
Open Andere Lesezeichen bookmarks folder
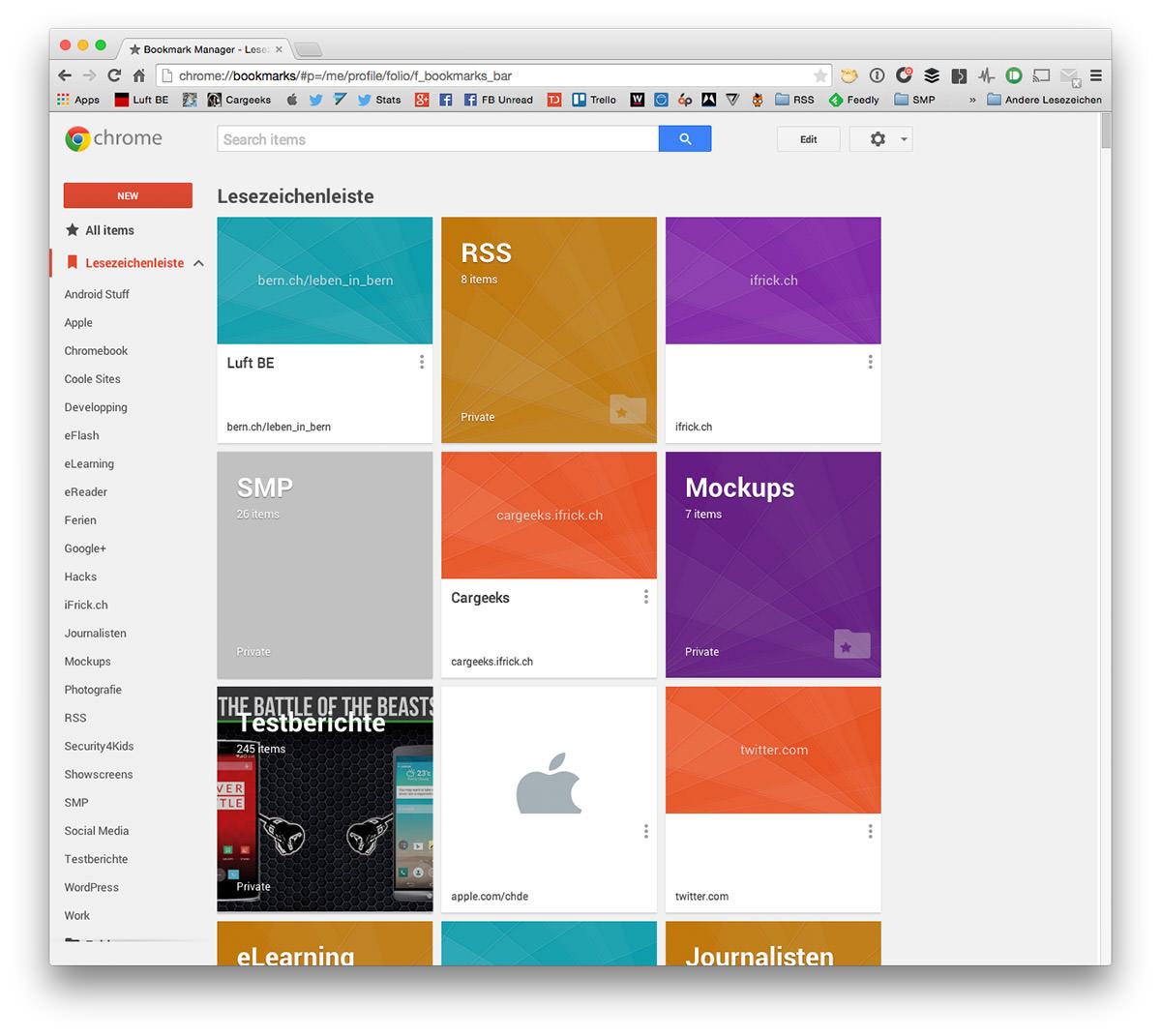[1044, 100]
